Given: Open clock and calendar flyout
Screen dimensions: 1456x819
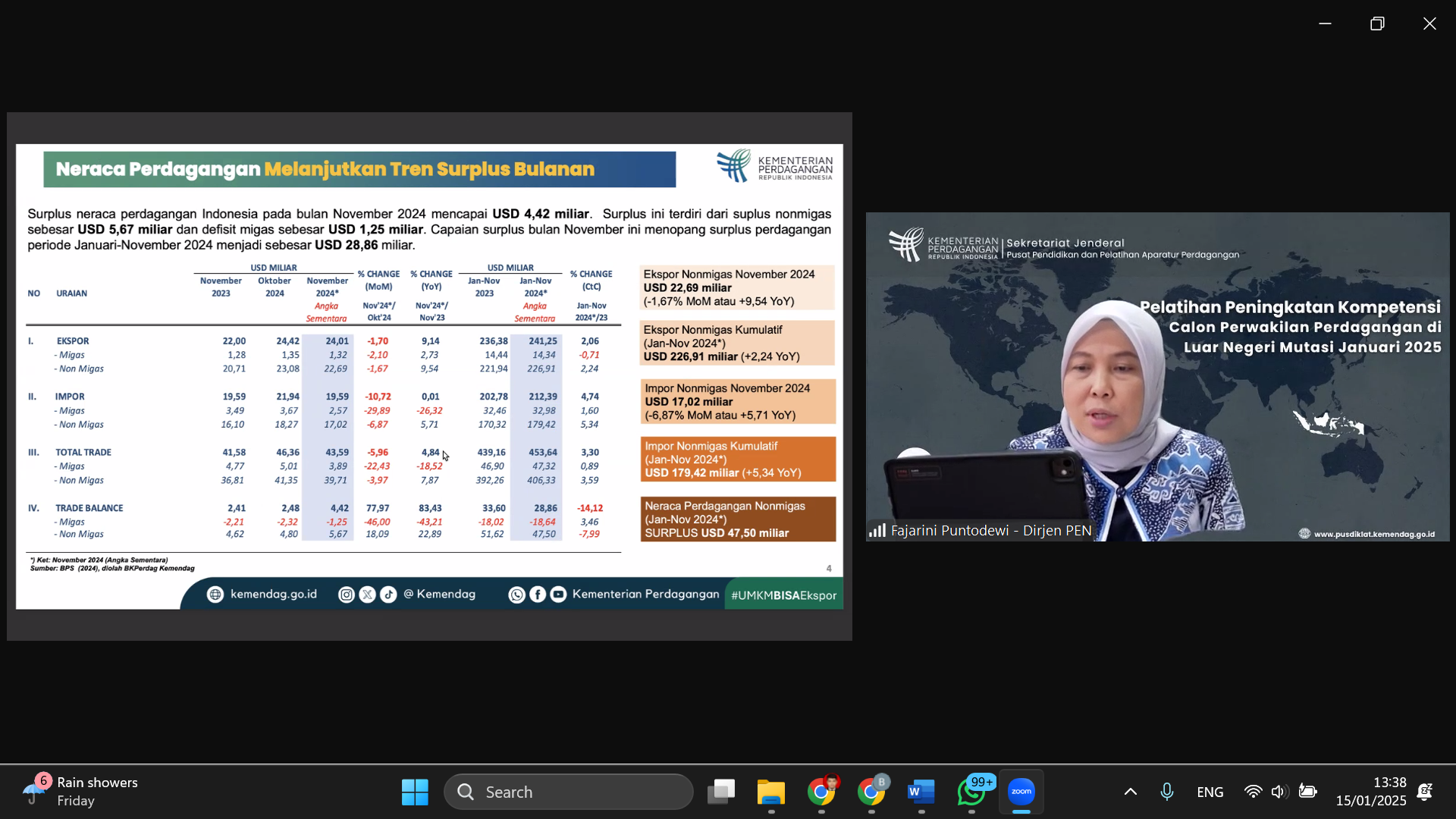Looking at the screenshot, I should 1371,792.
